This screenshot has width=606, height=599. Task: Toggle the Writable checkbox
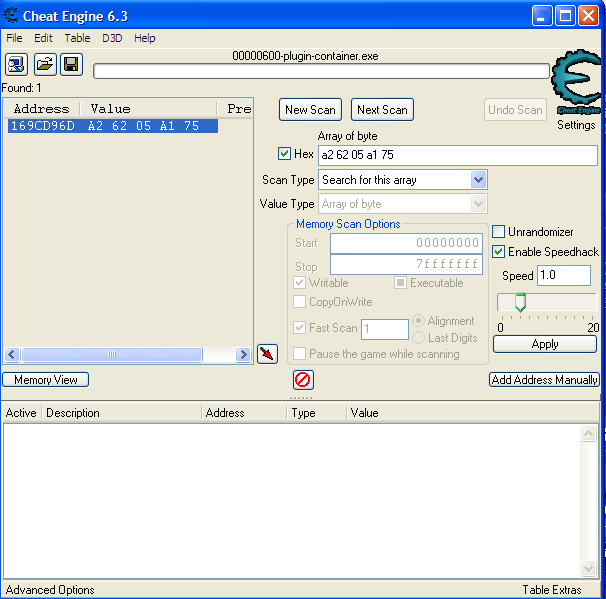[x=299, y=282]
